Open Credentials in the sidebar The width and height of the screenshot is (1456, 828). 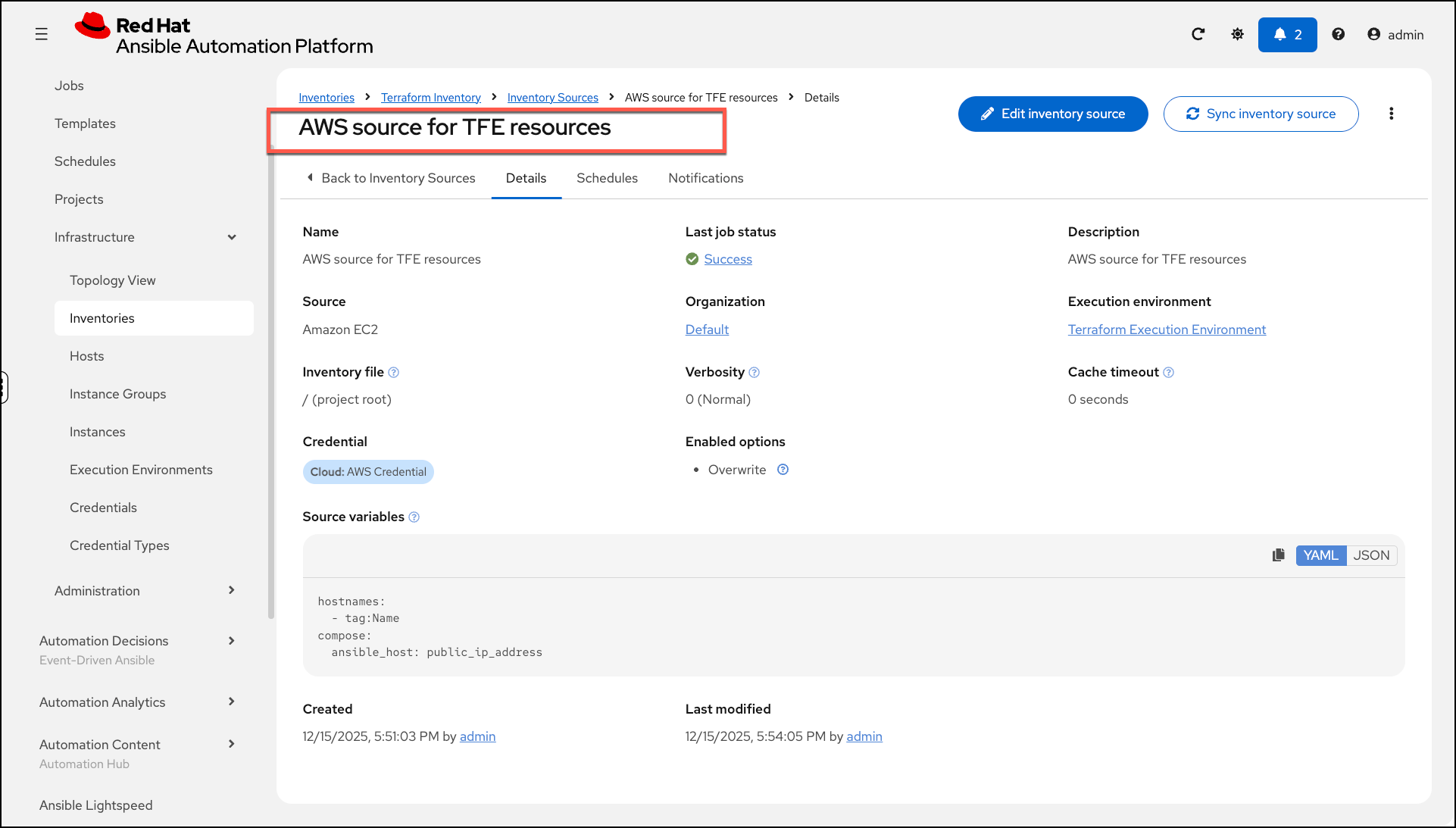tap(103, 508)
